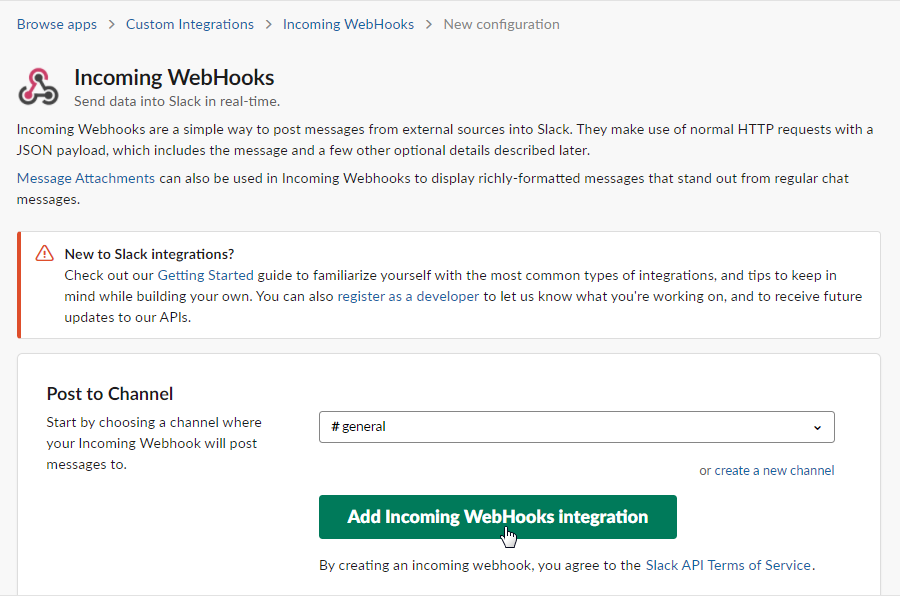Click the # general text inside the channel field
Screen dimensions: 900x596
pyautogui.click(x=358, y=427)
